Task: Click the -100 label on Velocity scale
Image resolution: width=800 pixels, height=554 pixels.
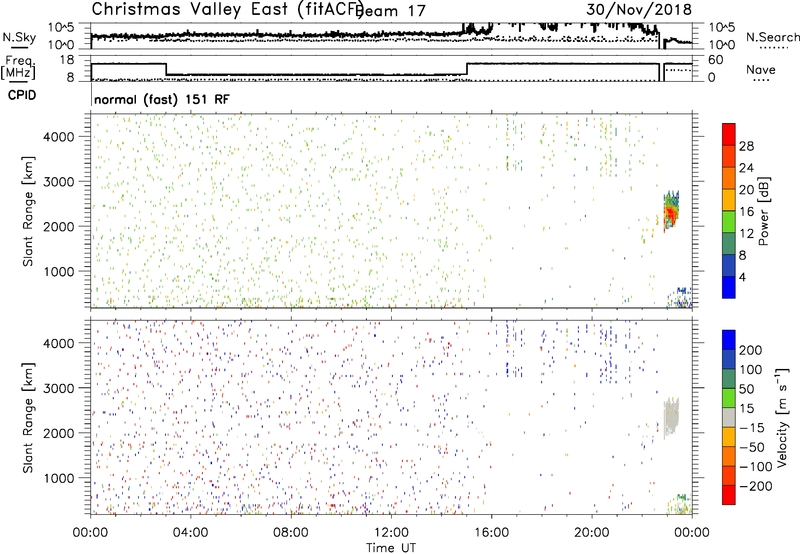Action: click(755, 467)
